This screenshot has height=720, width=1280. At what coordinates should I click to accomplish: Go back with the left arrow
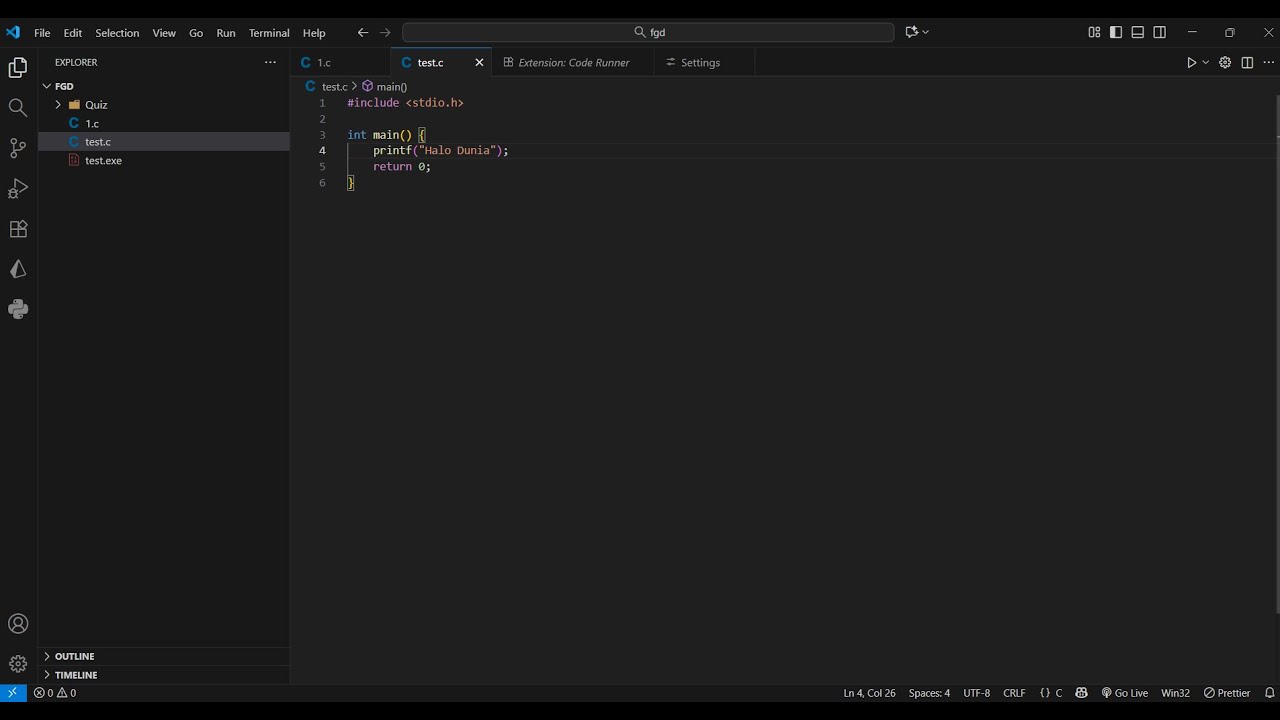tap(363, 32)
